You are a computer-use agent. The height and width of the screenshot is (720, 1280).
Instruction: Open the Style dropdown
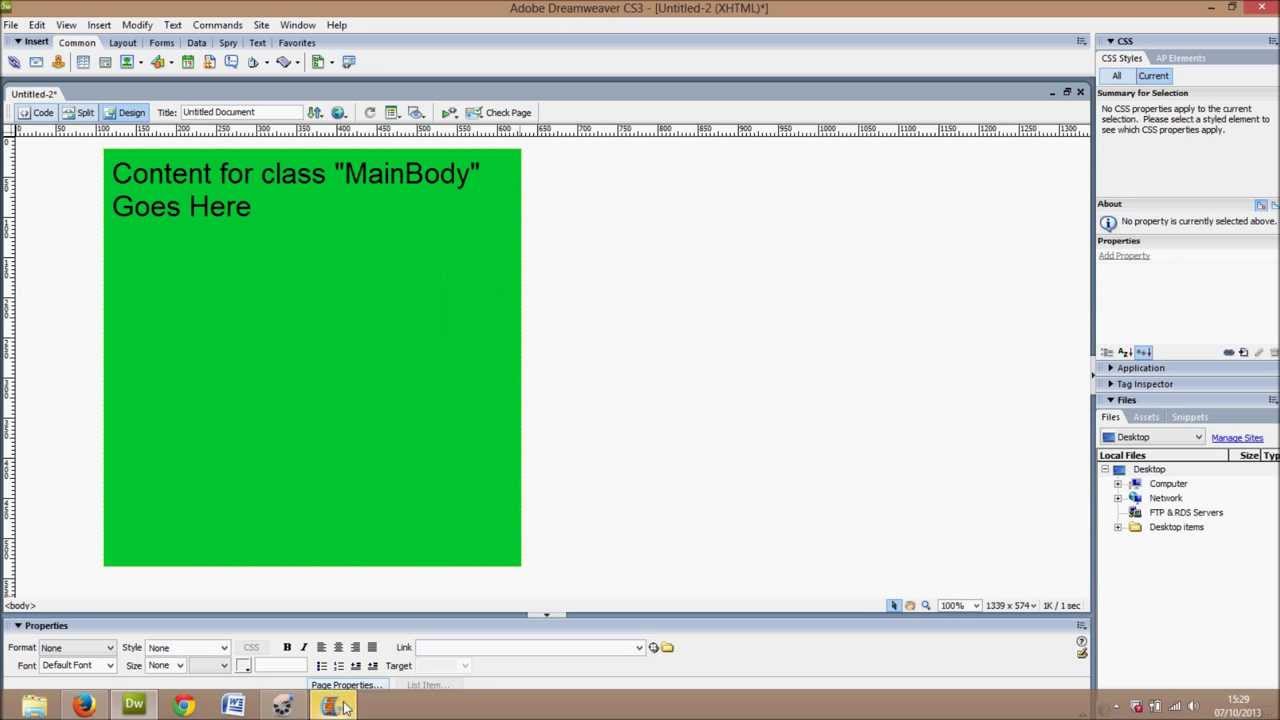click(x=188, y=648)
